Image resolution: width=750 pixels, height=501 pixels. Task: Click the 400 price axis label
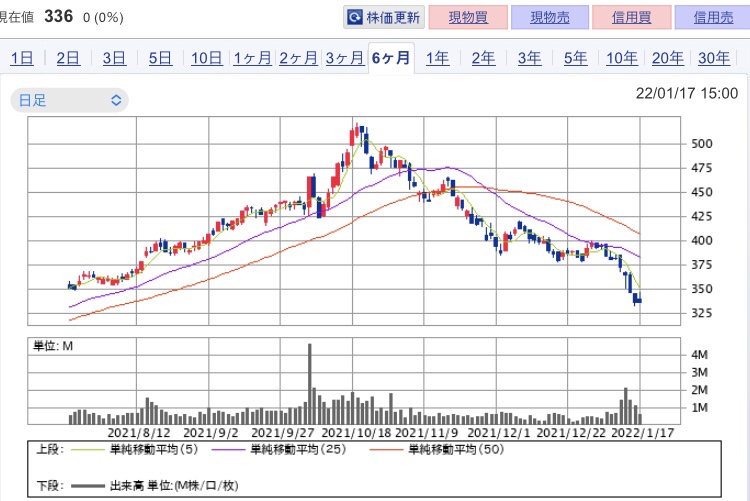click(x=702, y=240)
